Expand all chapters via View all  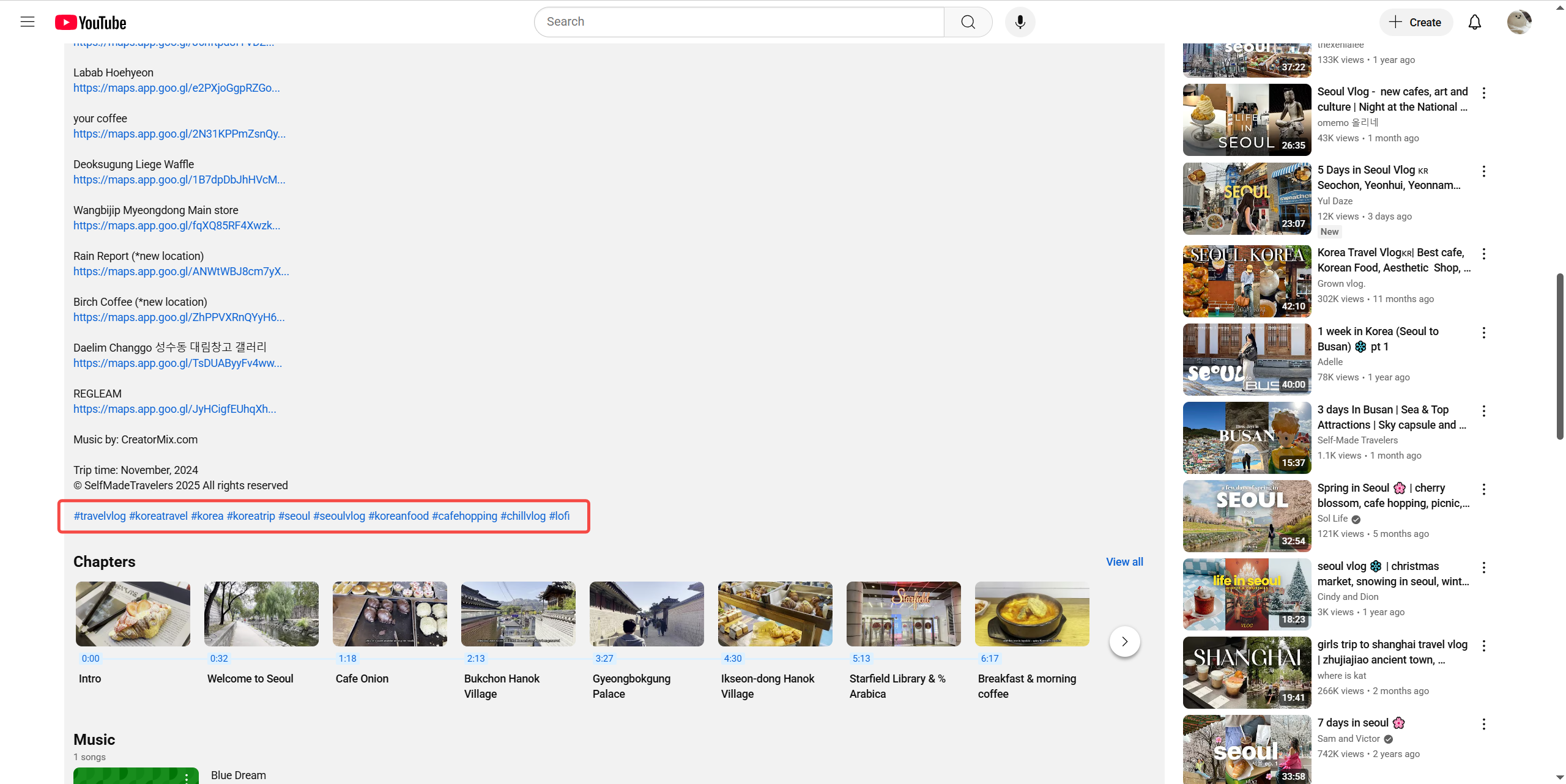coord(1124,561)
